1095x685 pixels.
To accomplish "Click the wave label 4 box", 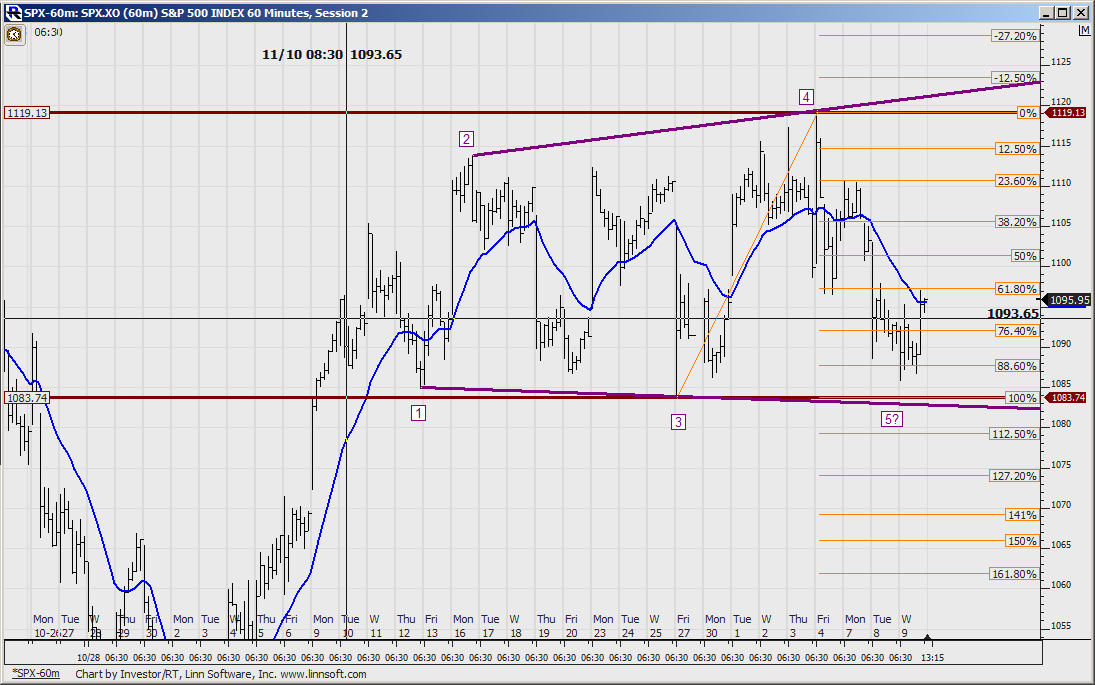I will (806, 97).
